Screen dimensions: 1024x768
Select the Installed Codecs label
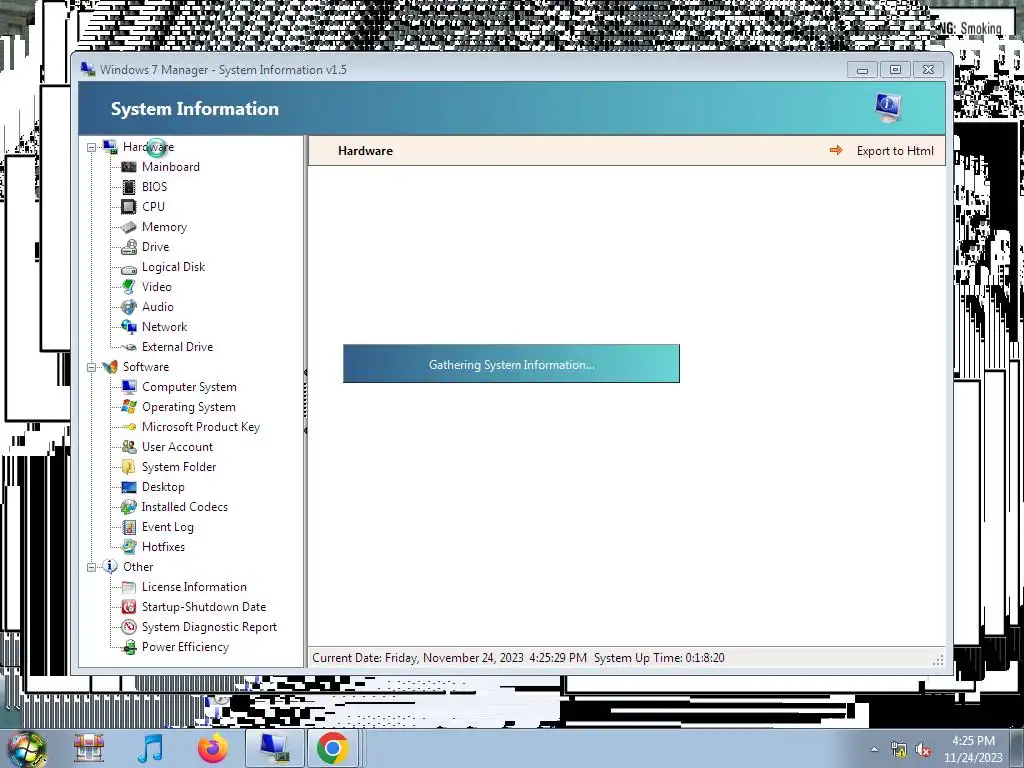[185, 507]
